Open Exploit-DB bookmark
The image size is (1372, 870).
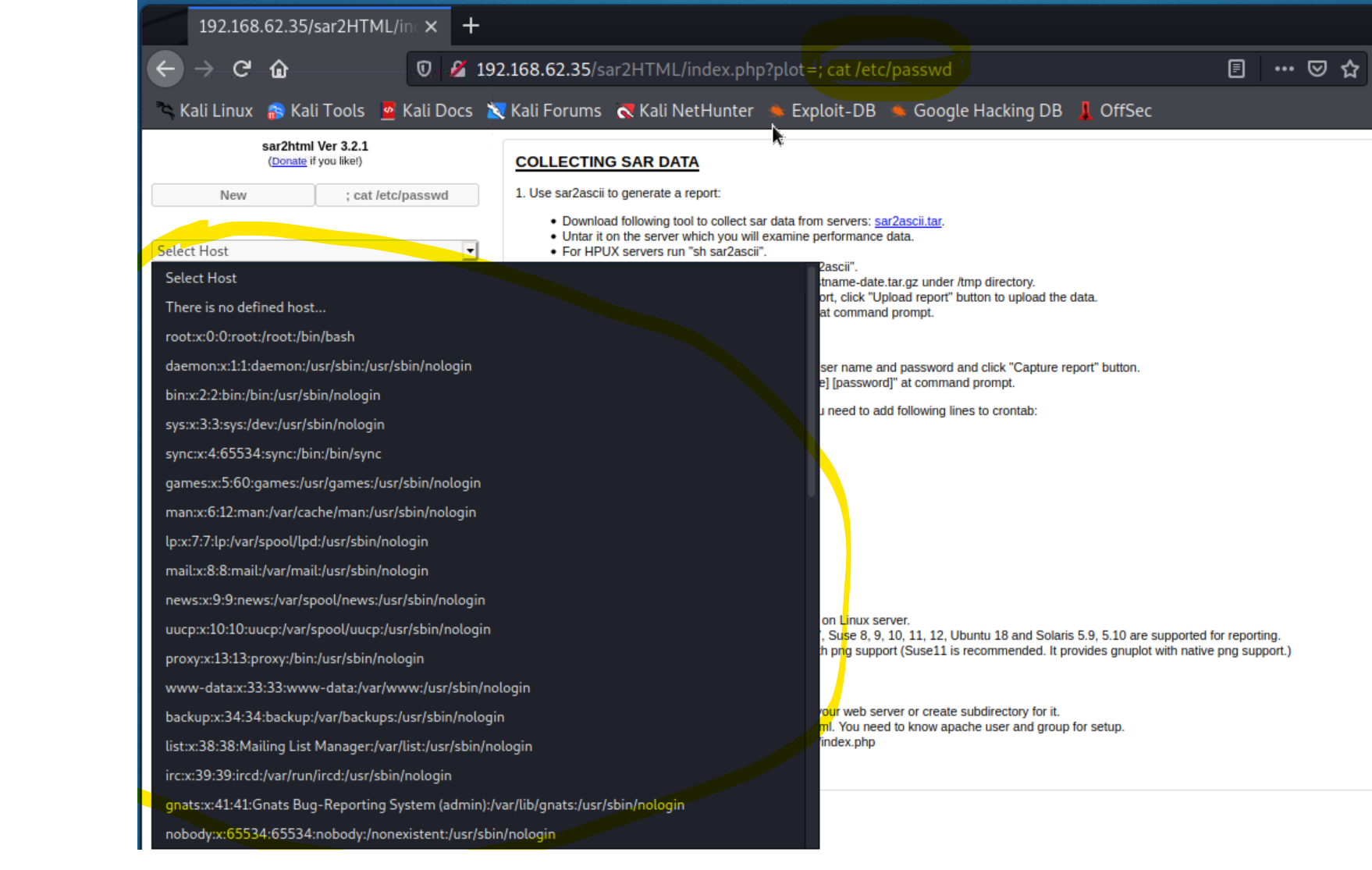822,111
